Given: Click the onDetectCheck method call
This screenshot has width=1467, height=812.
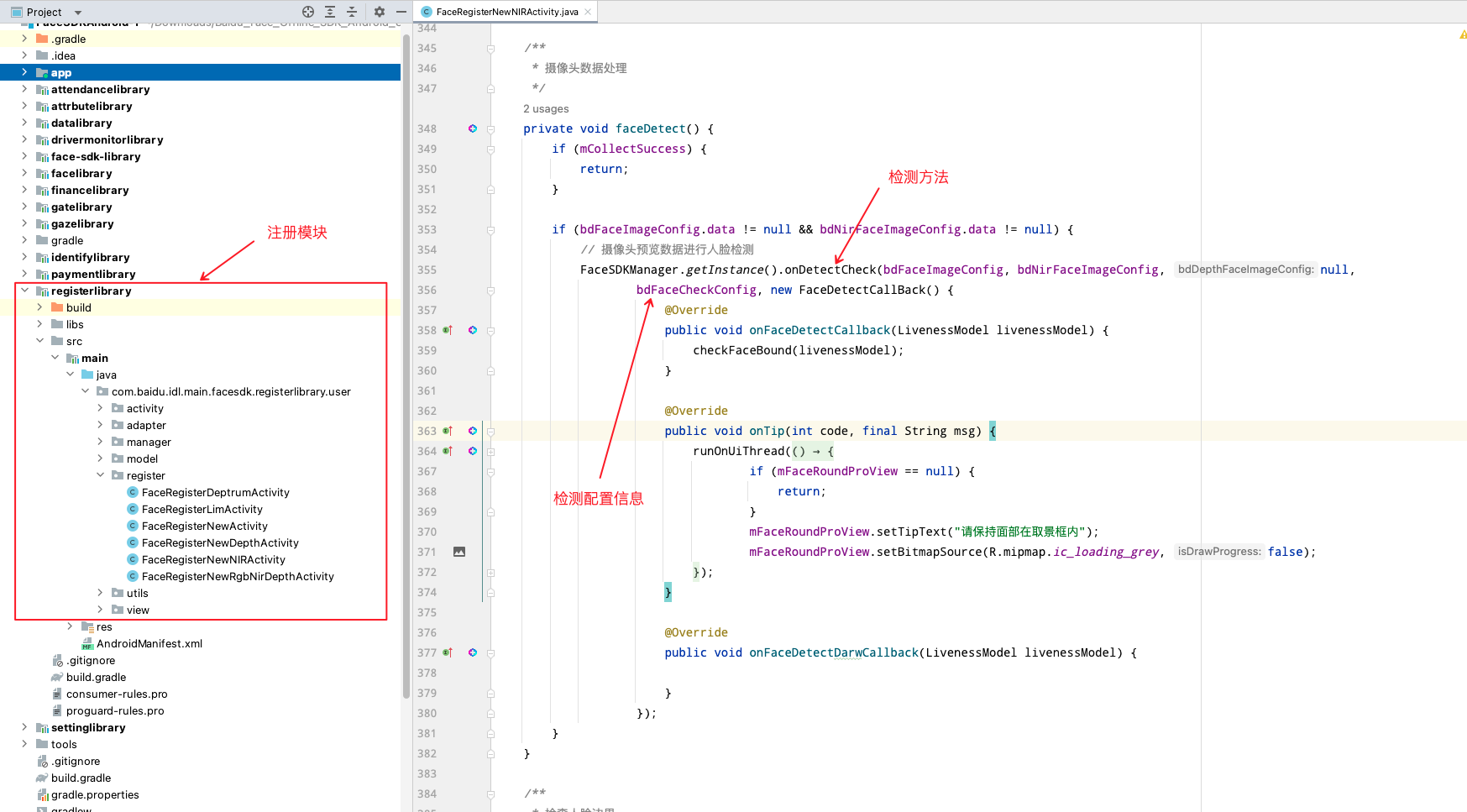Looking at the screenshot, I should pyautogui.click(x=830, y=270).
